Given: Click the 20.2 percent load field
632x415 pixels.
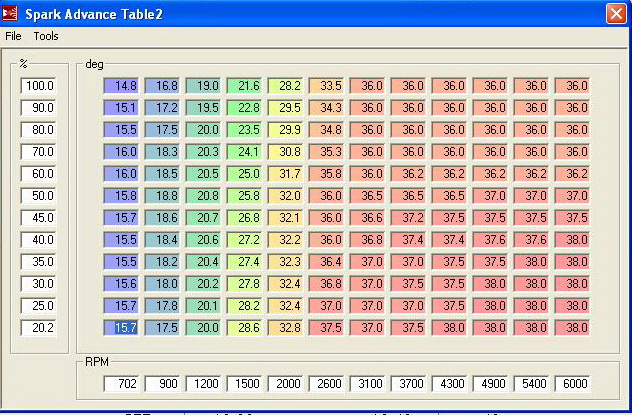Looking at the screenshot, I should [x=38, y=327].
